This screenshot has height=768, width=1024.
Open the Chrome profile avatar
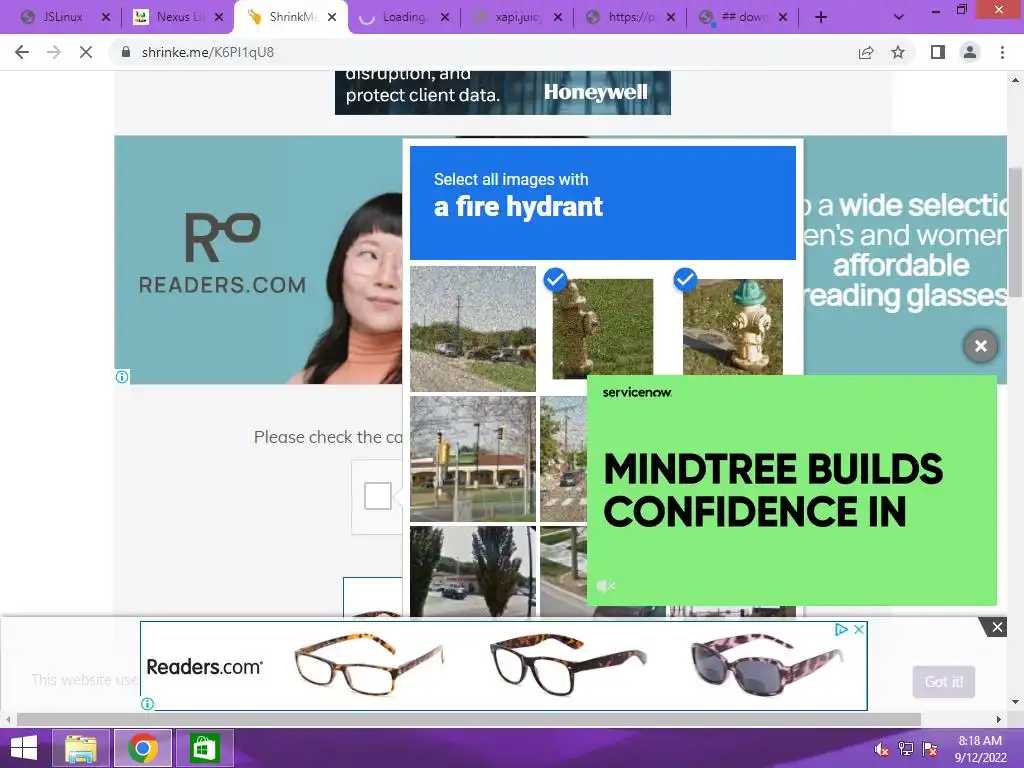click(970, 52)
